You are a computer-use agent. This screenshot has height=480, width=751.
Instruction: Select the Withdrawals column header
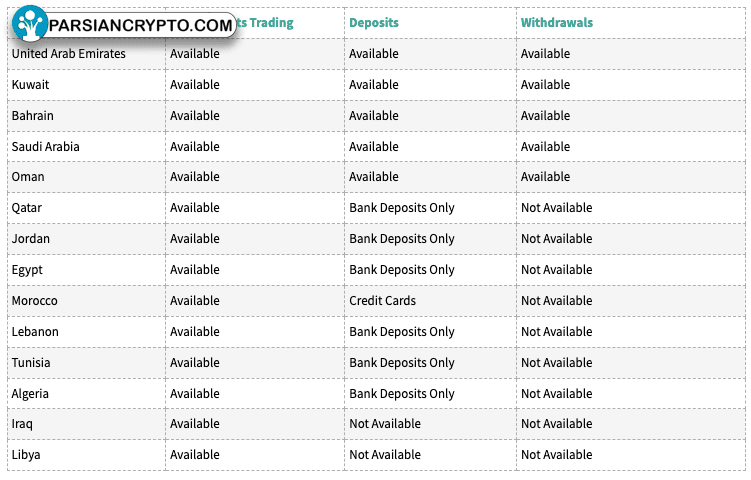[x=557, y=23]
